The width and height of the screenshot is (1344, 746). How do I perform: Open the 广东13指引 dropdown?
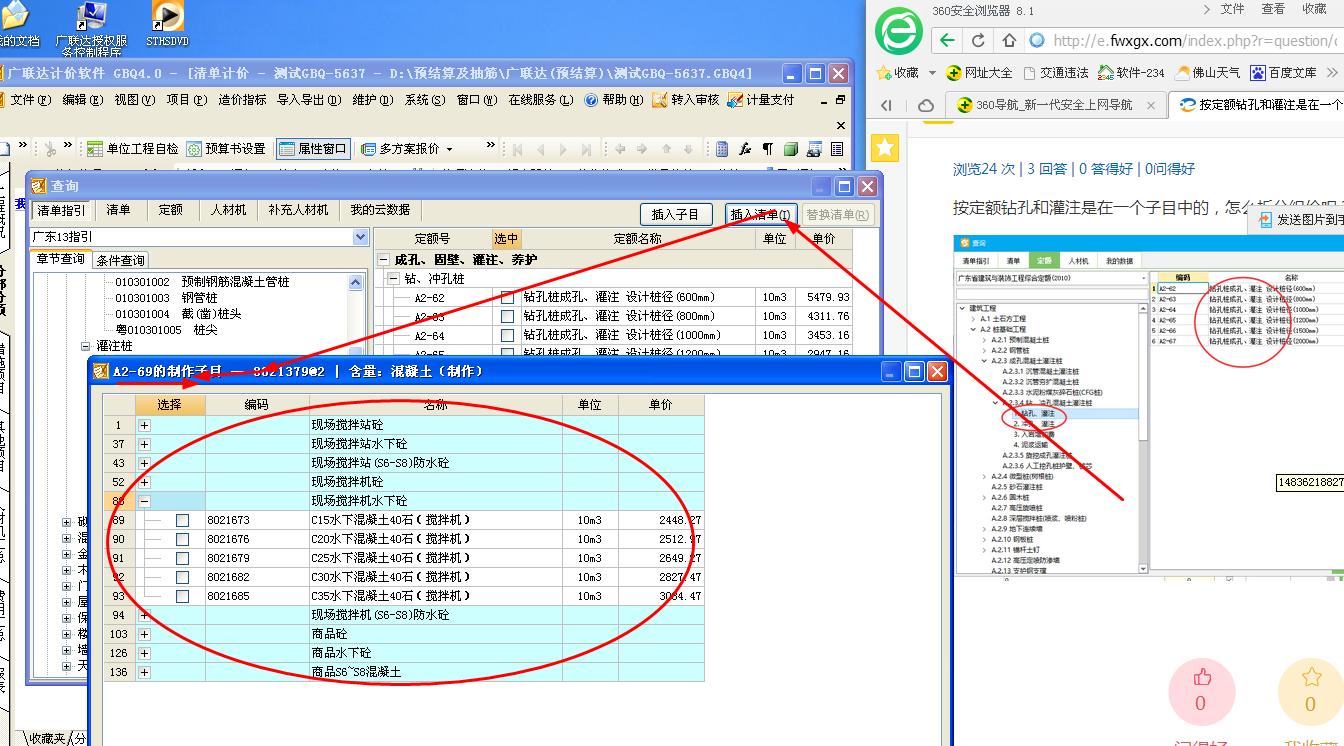click(x=361, y=237)
